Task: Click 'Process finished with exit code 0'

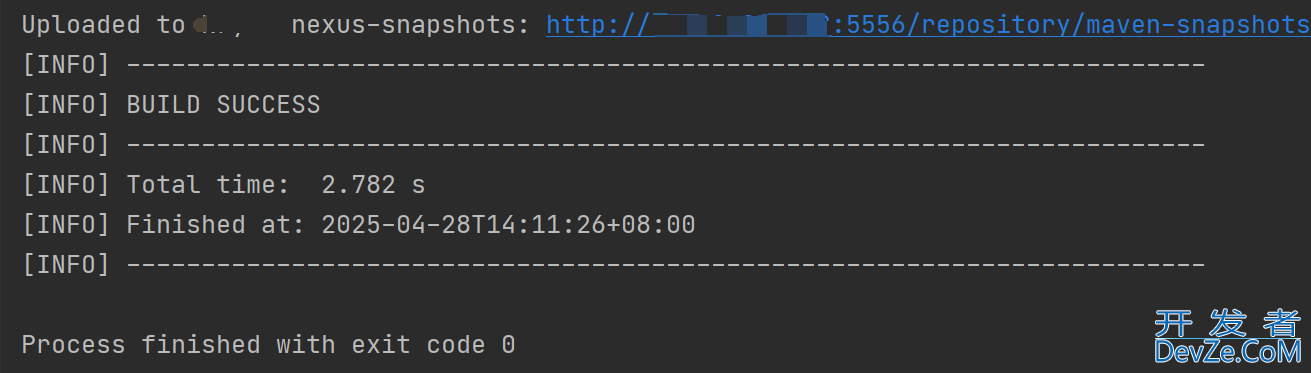Action: 268,345
